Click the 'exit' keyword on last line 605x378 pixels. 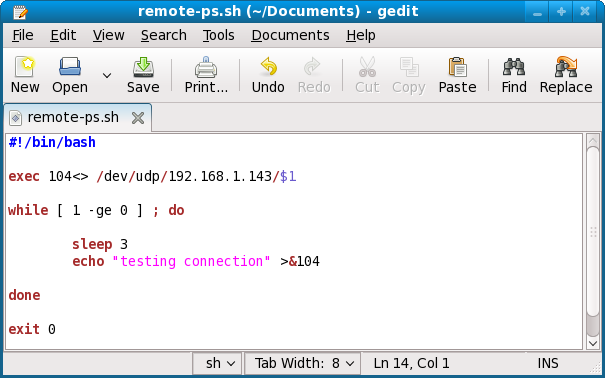tap(24, 329)
